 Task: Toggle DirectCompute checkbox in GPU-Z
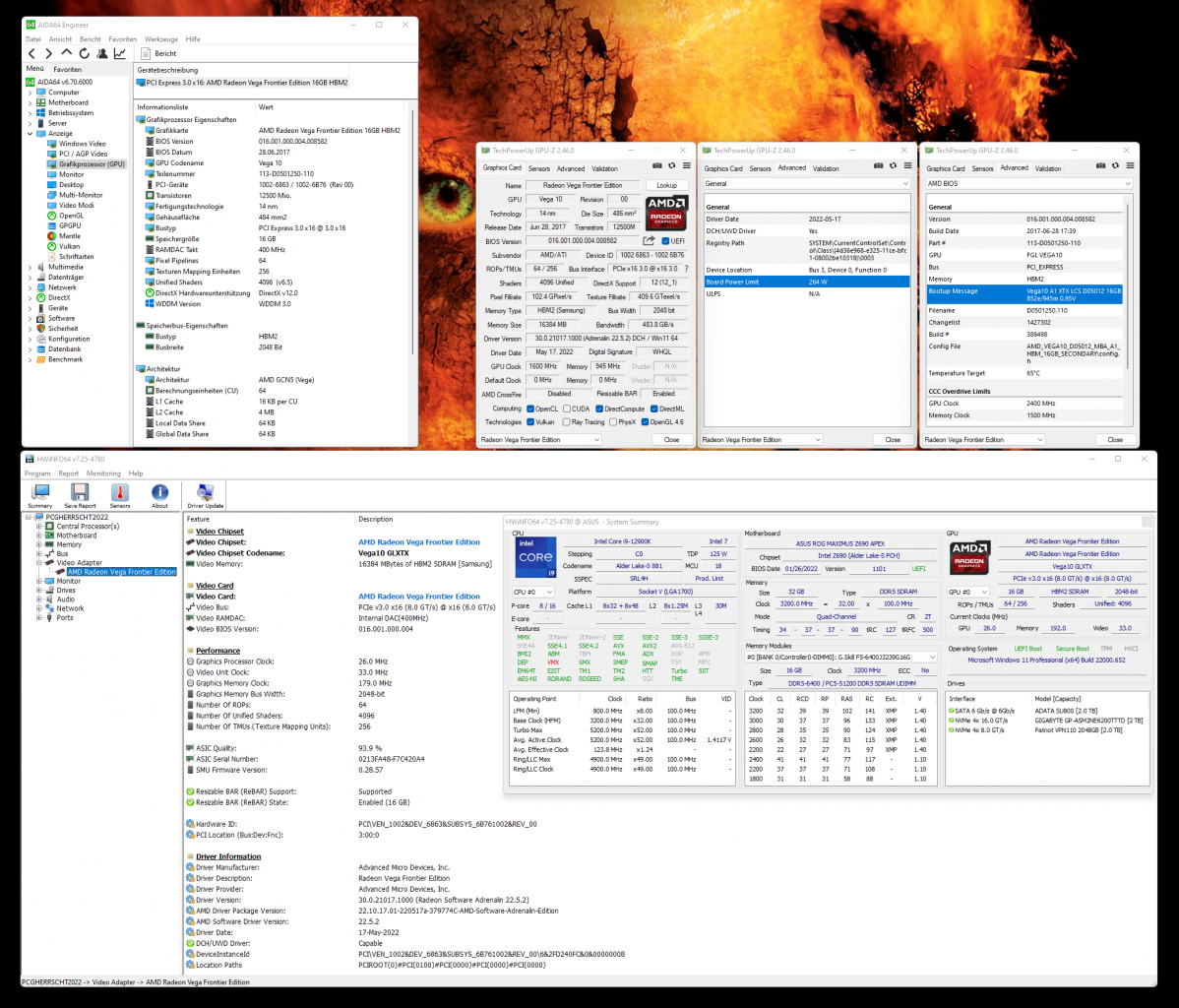pos(599,409)
